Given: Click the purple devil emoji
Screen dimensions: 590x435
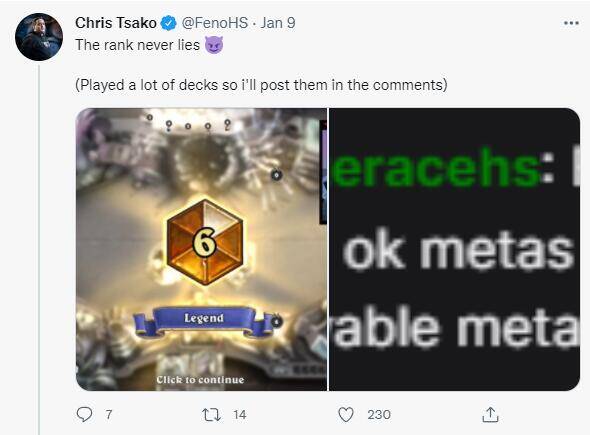Looking at the screenshot, I should 214,45.
